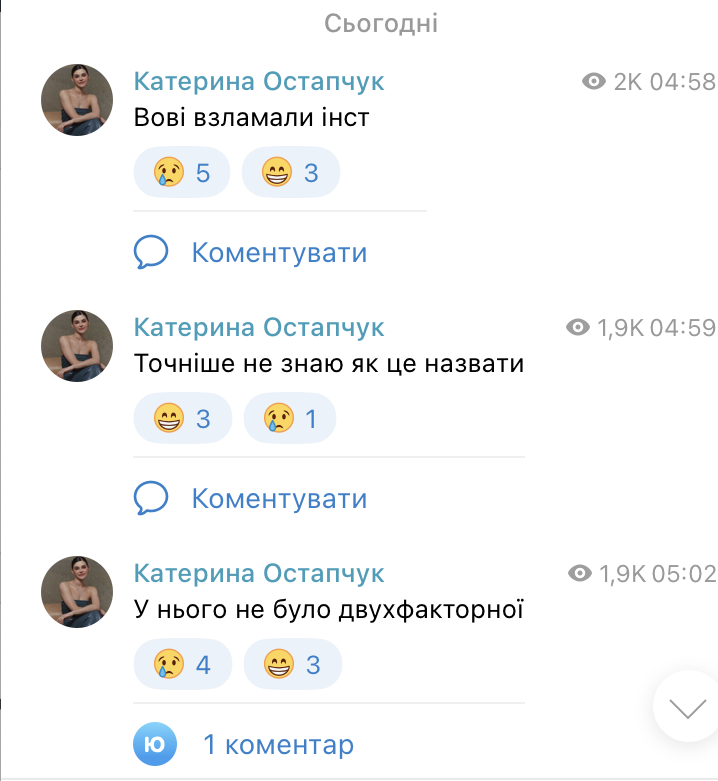The height and width of the screenshot is (781, 718).
Task: Click the 'Сьогодні' date header
Action: (x=381, y=23)
